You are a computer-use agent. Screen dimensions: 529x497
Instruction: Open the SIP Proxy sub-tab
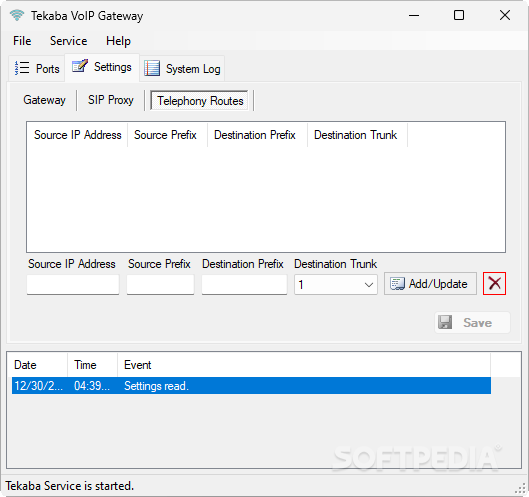click(111, 100)
